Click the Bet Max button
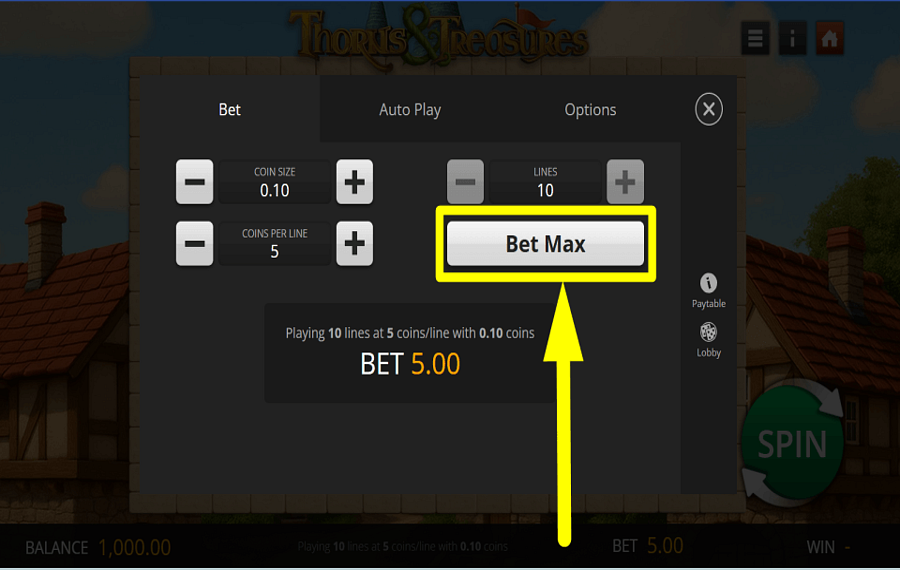The height and width of the screenshot is (570, 900). (545, 244)
